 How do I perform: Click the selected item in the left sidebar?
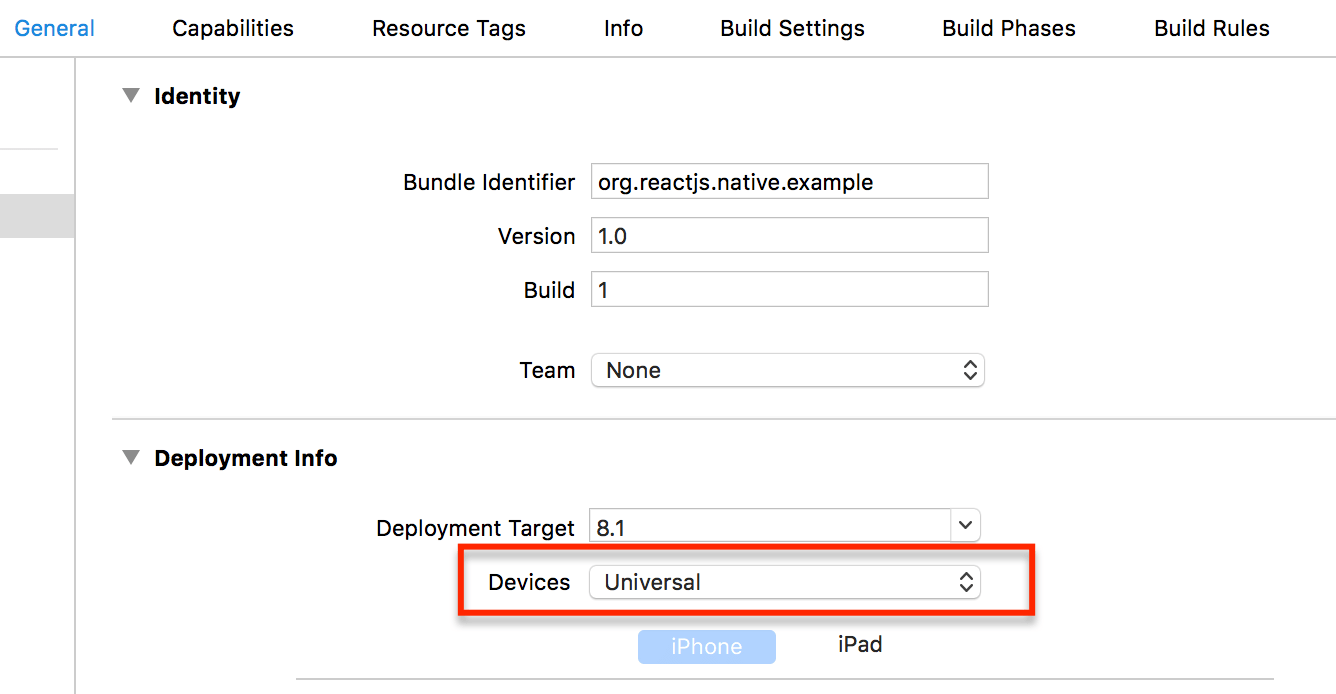point(37,215)
